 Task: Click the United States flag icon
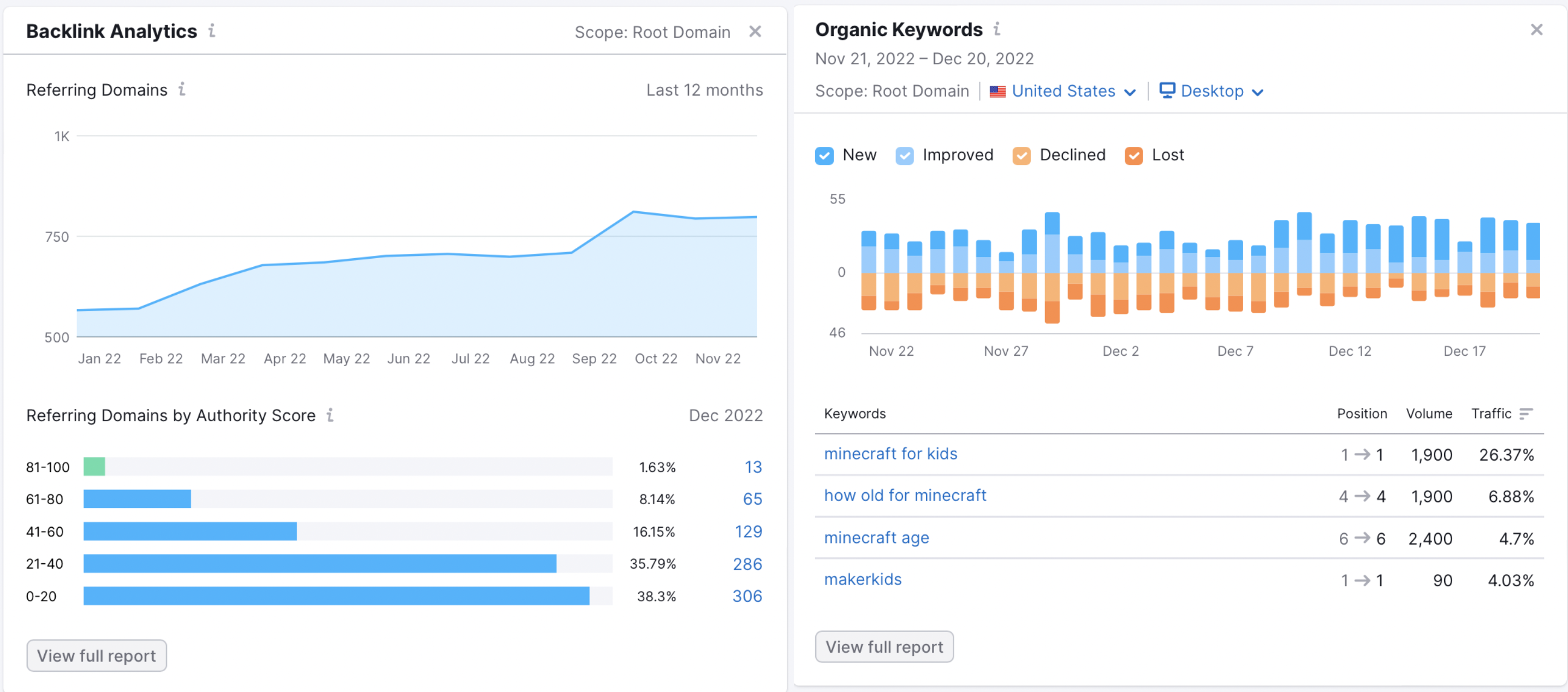pos(997,91)
